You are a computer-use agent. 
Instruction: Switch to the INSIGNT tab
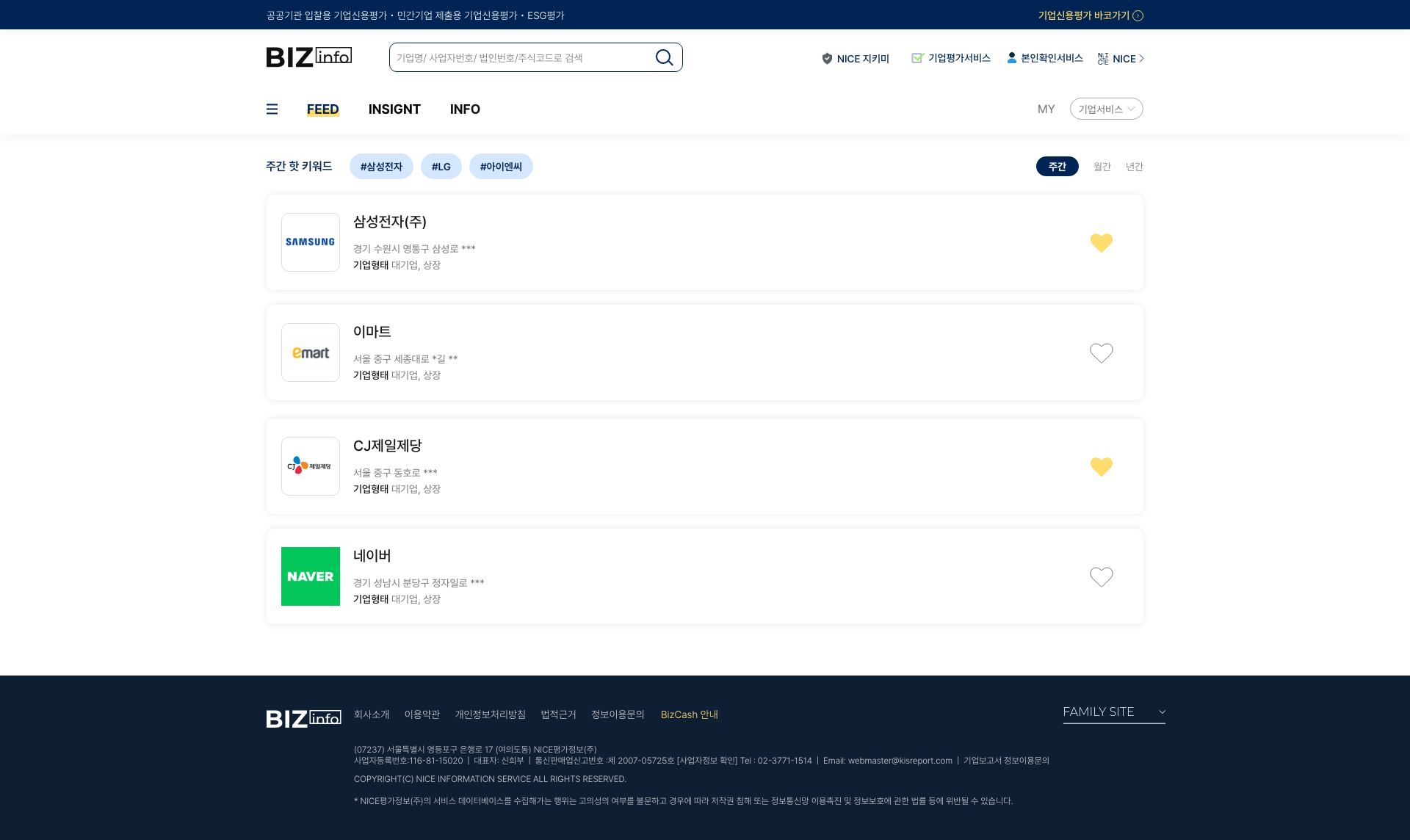point(394,109)
